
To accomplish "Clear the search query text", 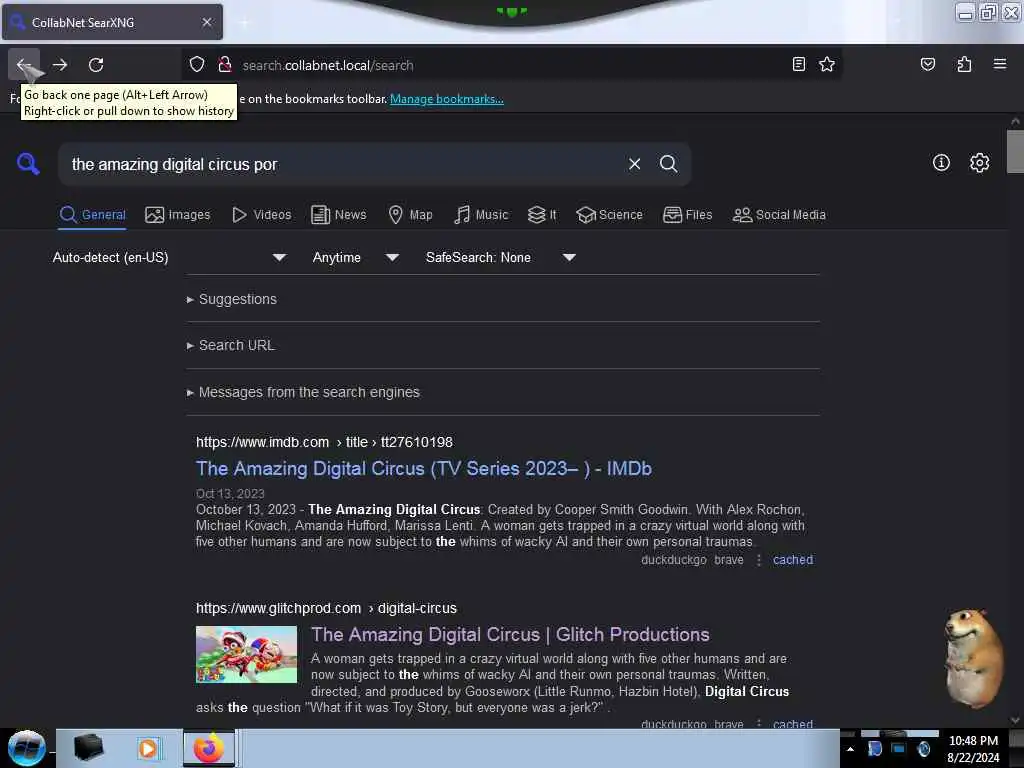I will (634, 164).
